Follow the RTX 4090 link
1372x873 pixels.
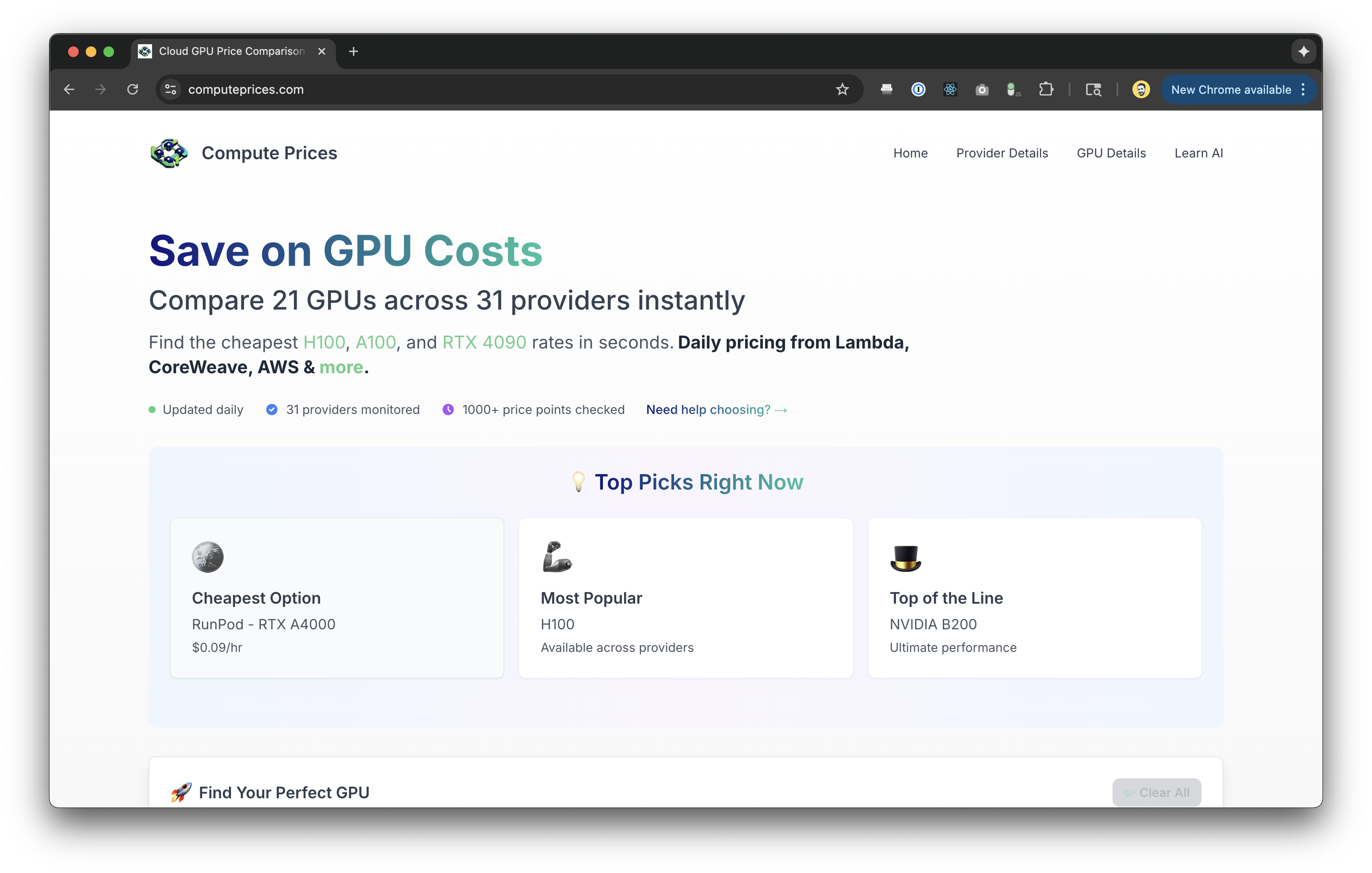click(x=484, y=342)
